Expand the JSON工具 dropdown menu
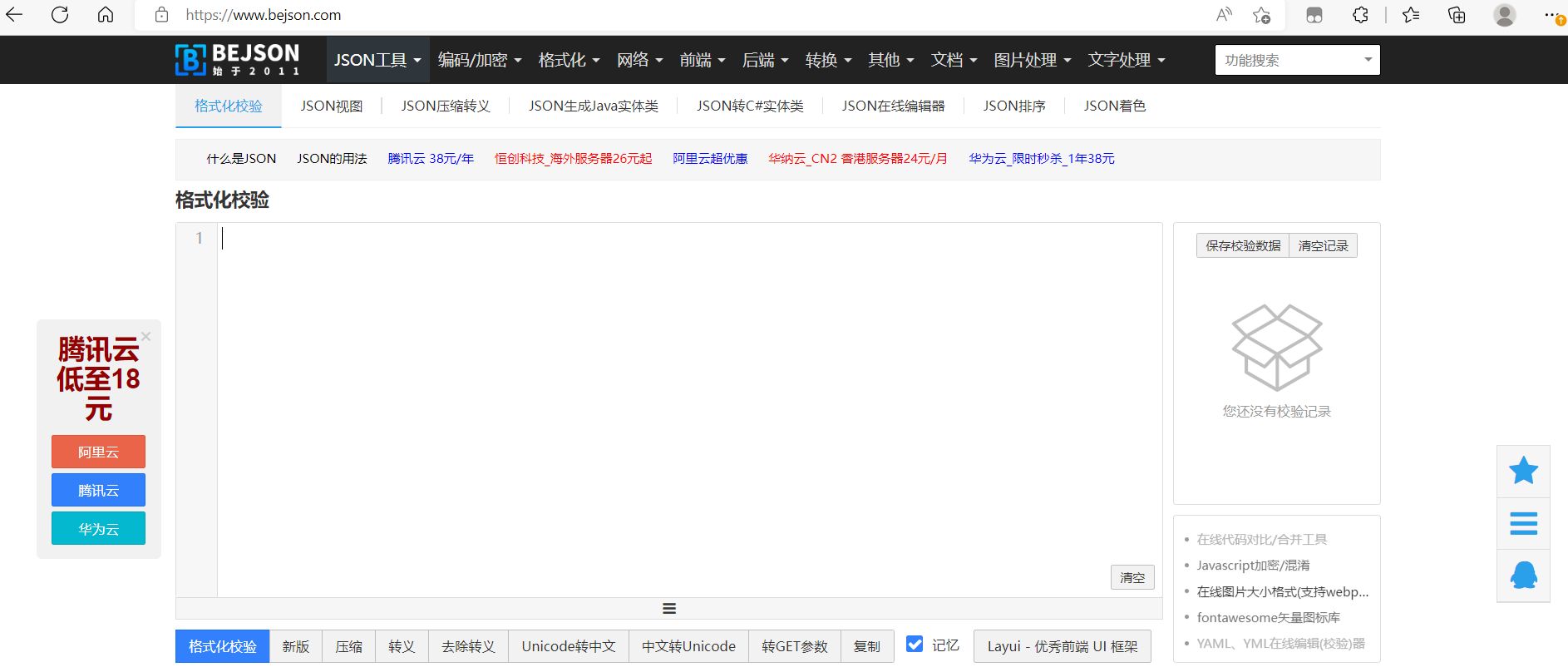 377,60
